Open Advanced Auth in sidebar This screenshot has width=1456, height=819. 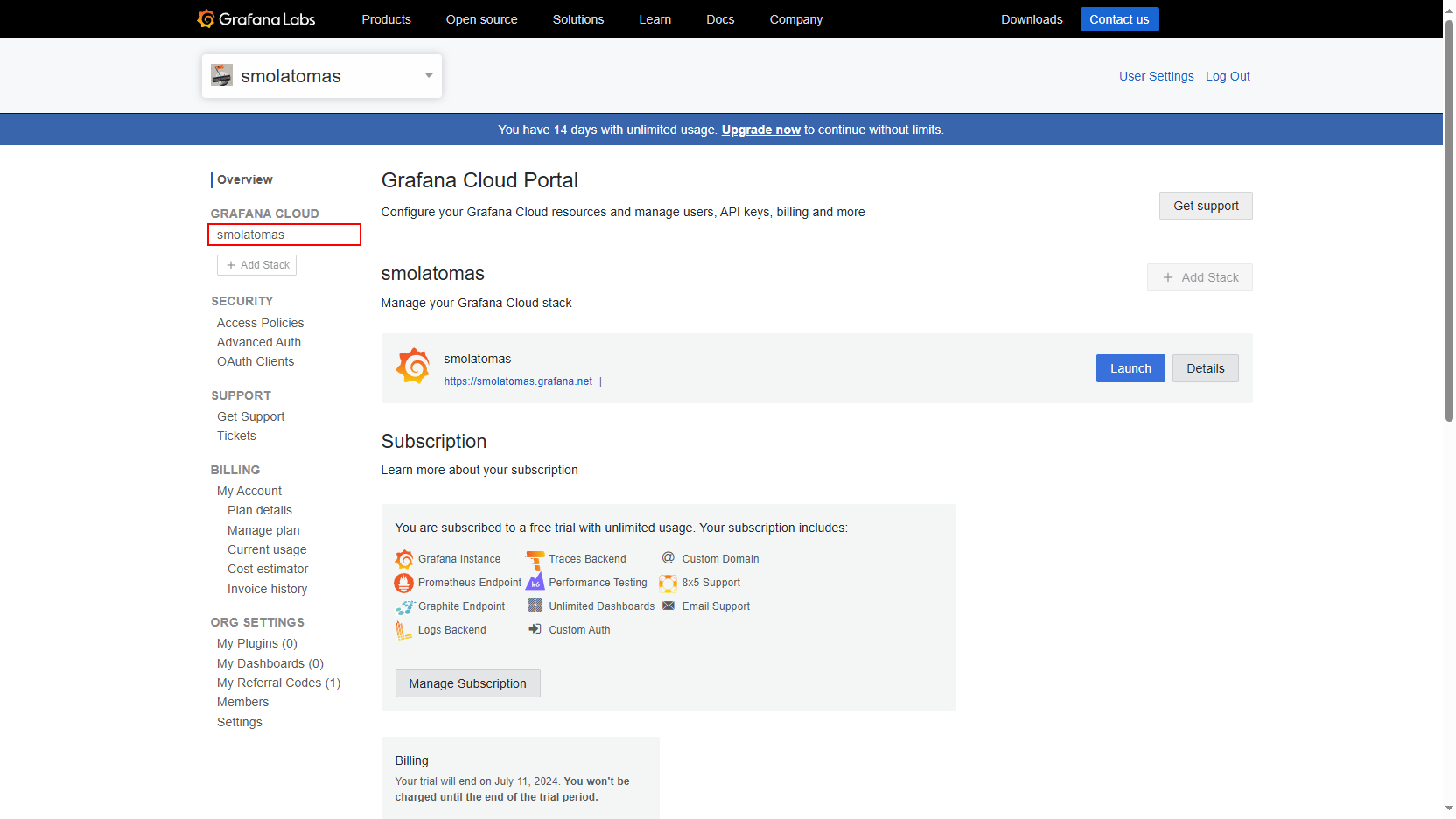click(258, 342)
